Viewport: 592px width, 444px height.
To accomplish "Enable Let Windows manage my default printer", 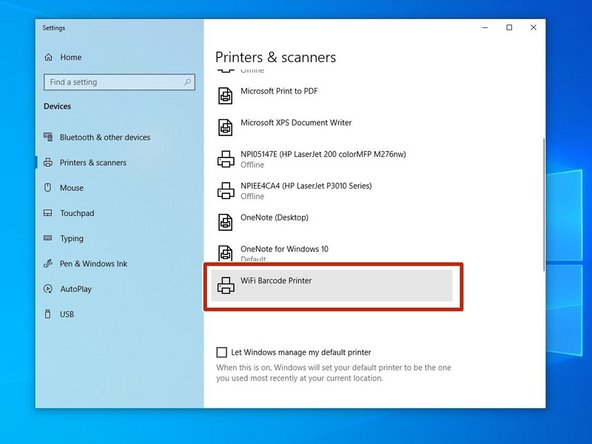I will pyautogui.click(x=222, y=352).
